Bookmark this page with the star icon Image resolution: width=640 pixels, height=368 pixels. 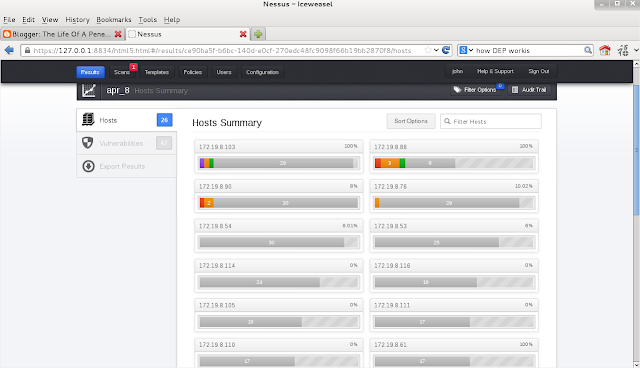(428, 50)
